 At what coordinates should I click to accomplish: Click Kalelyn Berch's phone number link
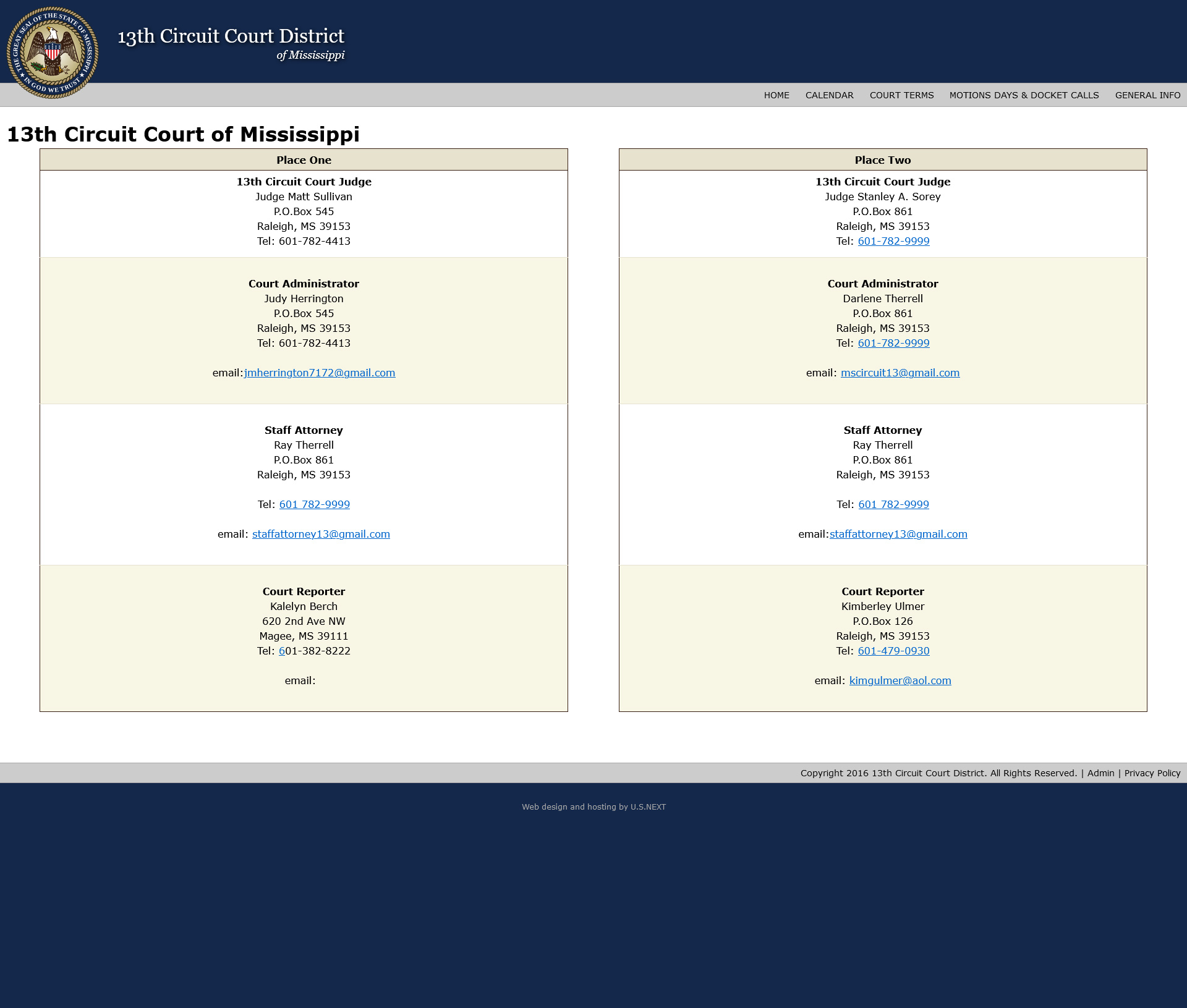(x=282, y=651)
